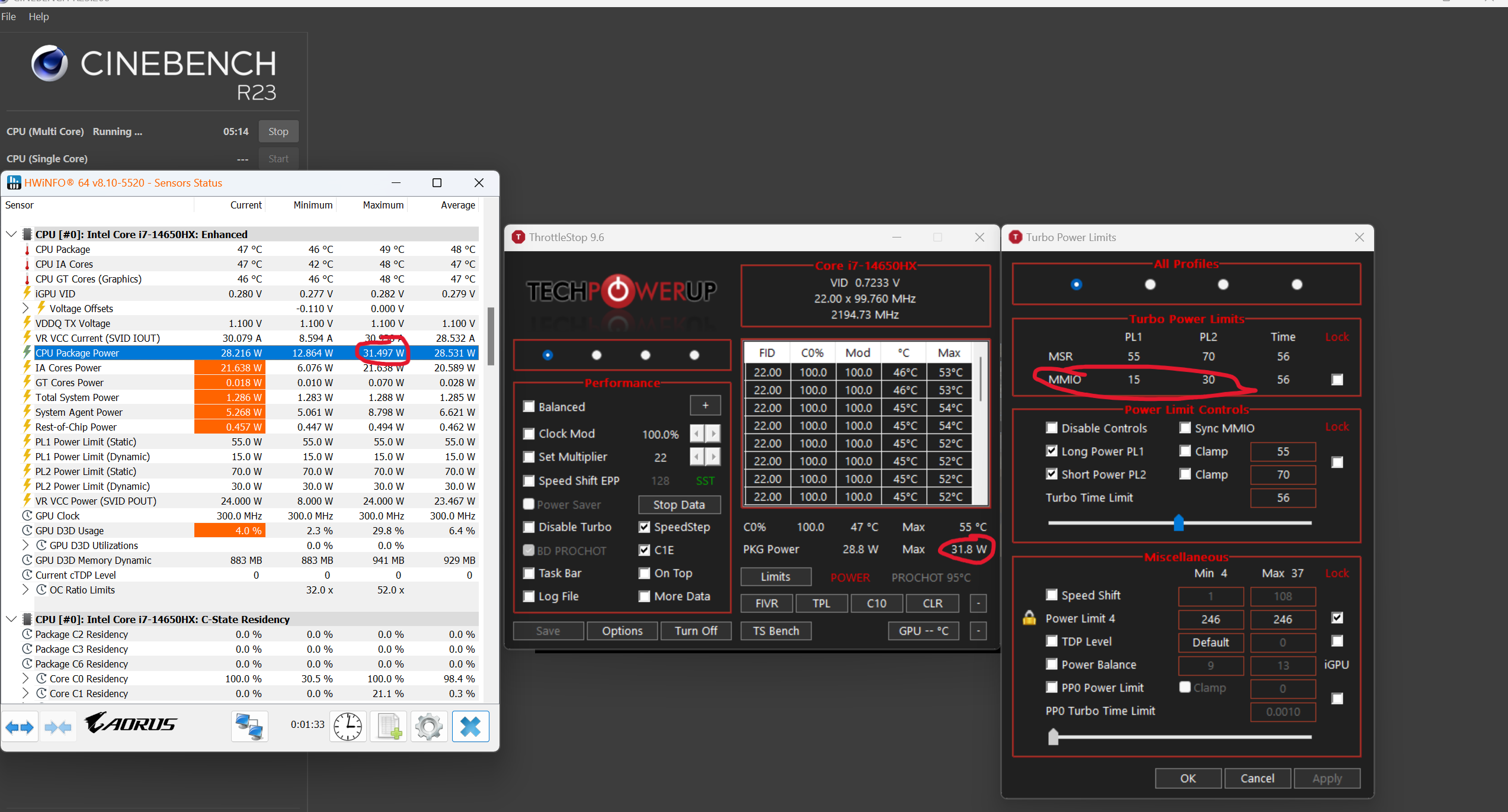The width and height of the screenshot is (1508, 812).
Task: Click Cancel in Turbo Power Limits
Action: pos(1257,778)
